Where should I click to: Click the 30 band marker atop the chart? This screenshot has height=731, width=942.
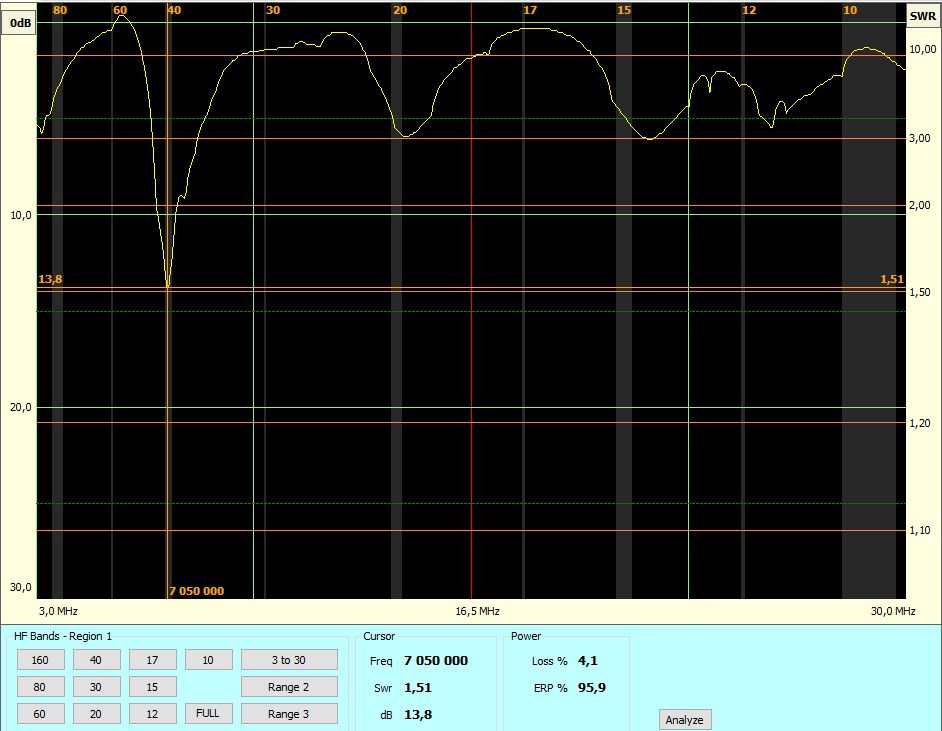(x=273, y=10)
